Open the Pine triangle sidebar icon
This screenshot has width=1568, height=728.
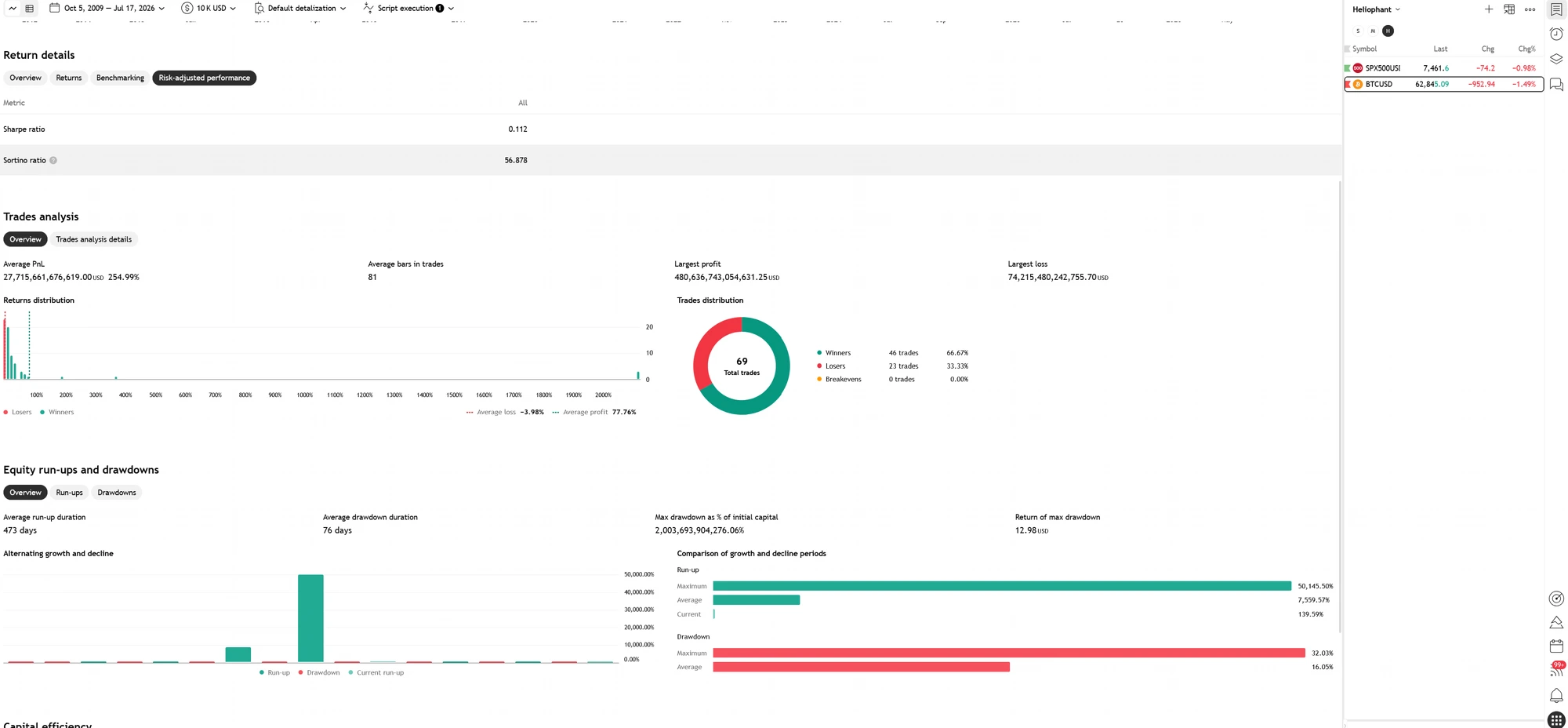1556,622
